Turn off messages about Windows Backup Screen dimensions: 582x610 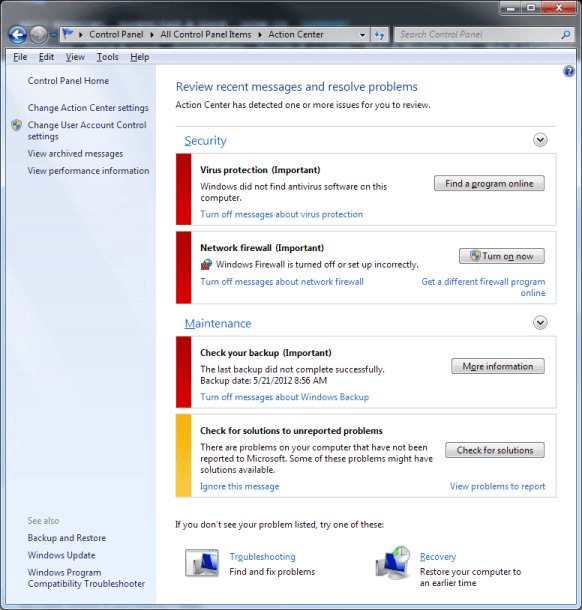284,397
